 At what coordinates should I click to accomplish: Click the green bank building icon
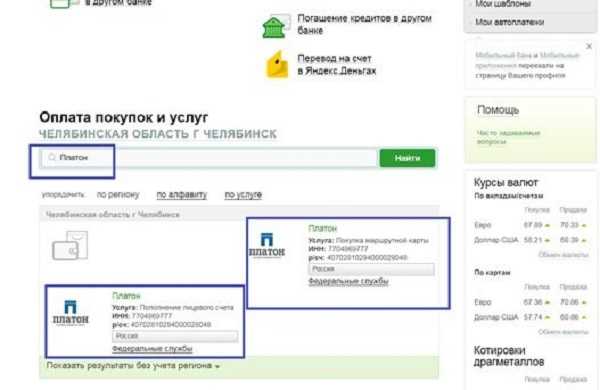274,27
